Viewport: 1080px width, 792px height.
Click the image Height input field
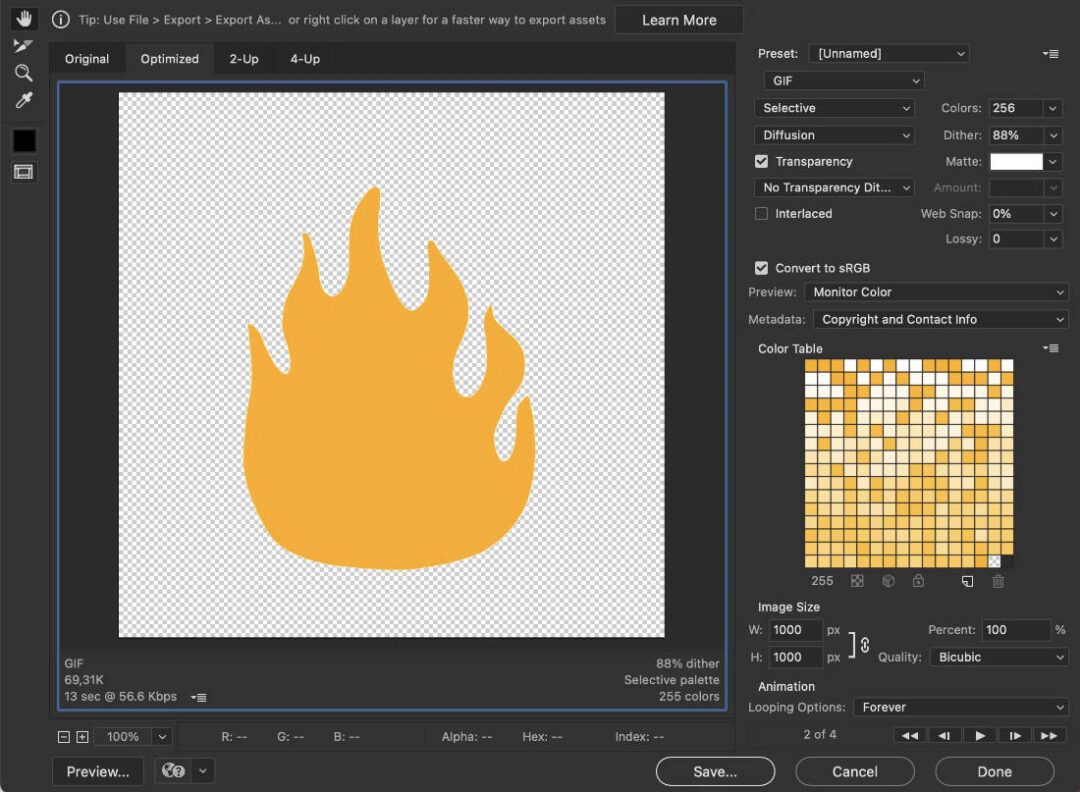pos(796,657)
